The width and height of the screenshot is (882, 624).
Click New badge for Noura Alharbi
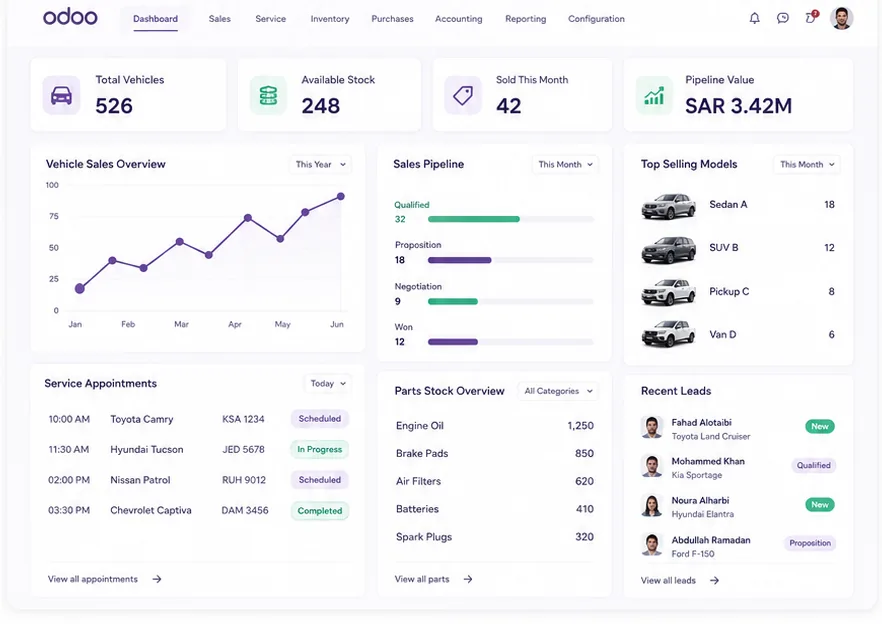pyautogui.click(x=820, y=505)
